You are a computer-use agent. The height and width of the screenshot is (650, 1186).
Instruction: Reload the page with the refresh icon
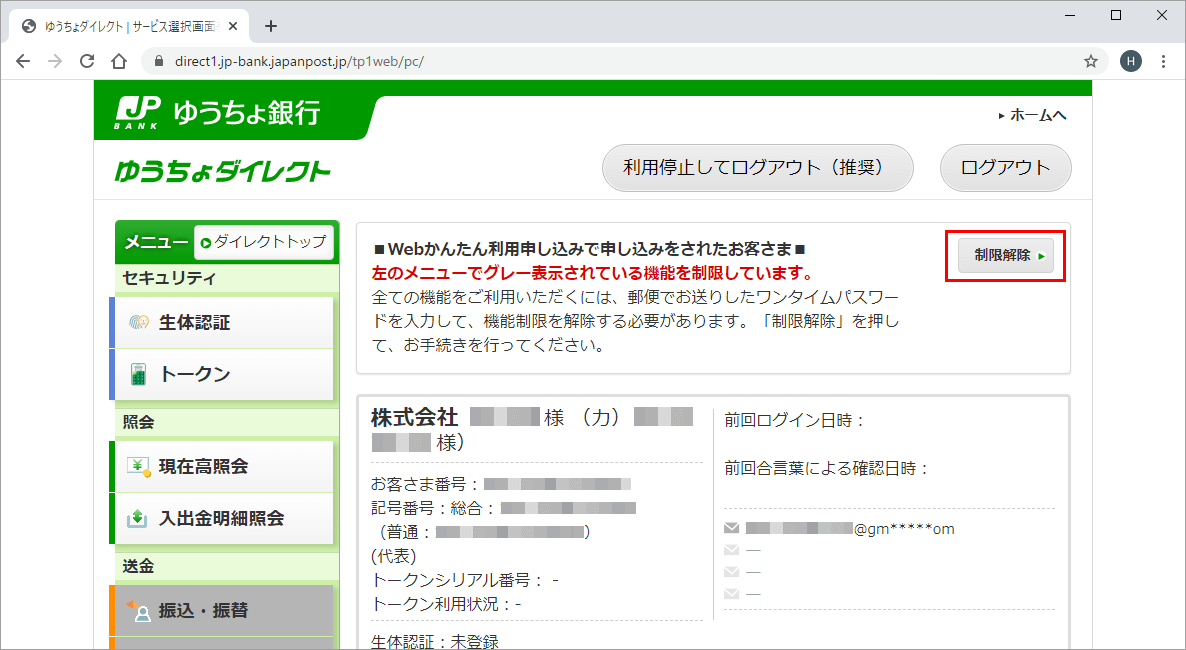click(87, 61)
